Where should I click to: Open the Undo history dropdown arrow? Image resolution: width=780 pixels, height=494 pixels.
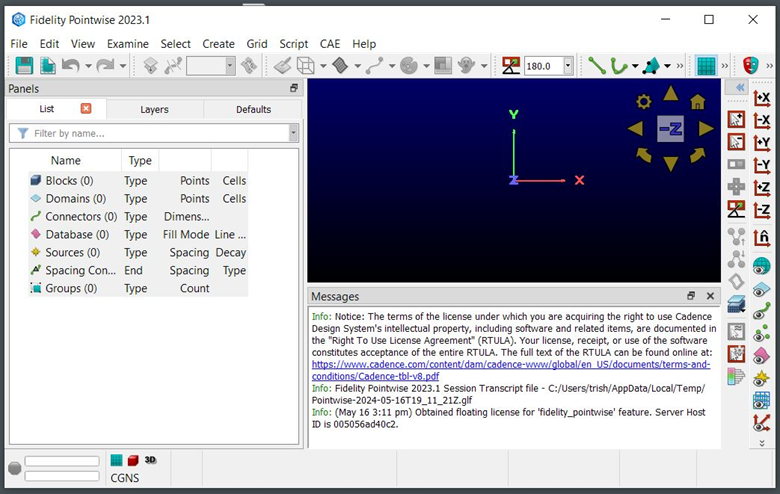(x=88, y=66)
